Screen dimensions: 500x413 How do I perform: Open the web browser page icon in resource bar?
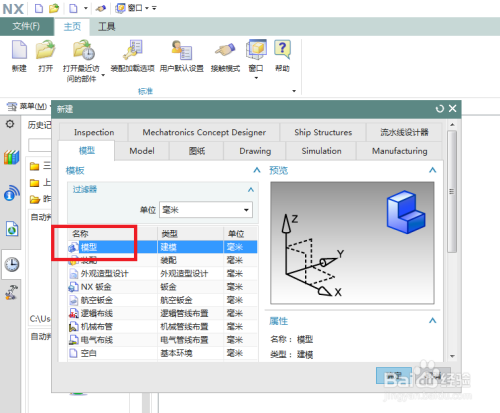(x=12, y=229)
